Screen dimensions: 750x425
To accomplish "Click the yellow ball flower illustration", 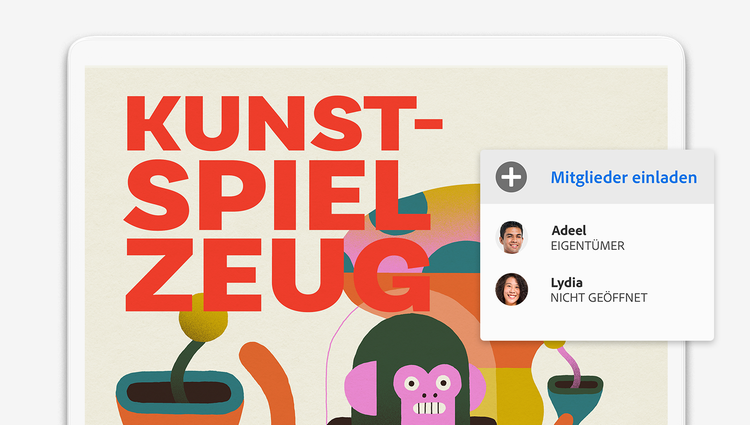I will pyautogui.click(x=203, y=317).
